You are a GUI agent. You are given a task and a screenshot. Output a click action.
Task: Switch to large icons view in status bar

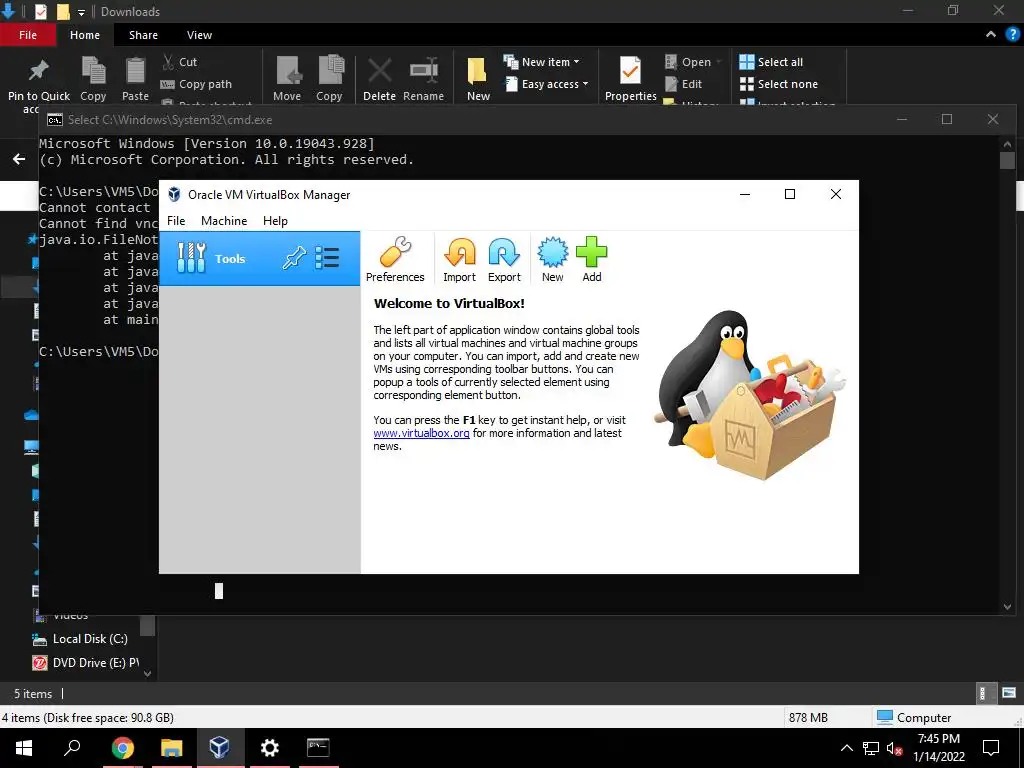[x=1008, y=693]
